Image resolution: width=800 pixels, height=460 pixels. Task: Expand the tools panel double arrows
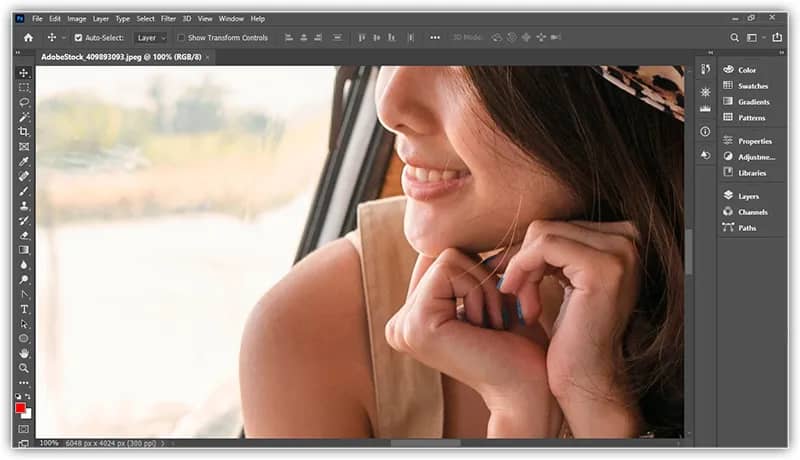(x=18, y=53)
